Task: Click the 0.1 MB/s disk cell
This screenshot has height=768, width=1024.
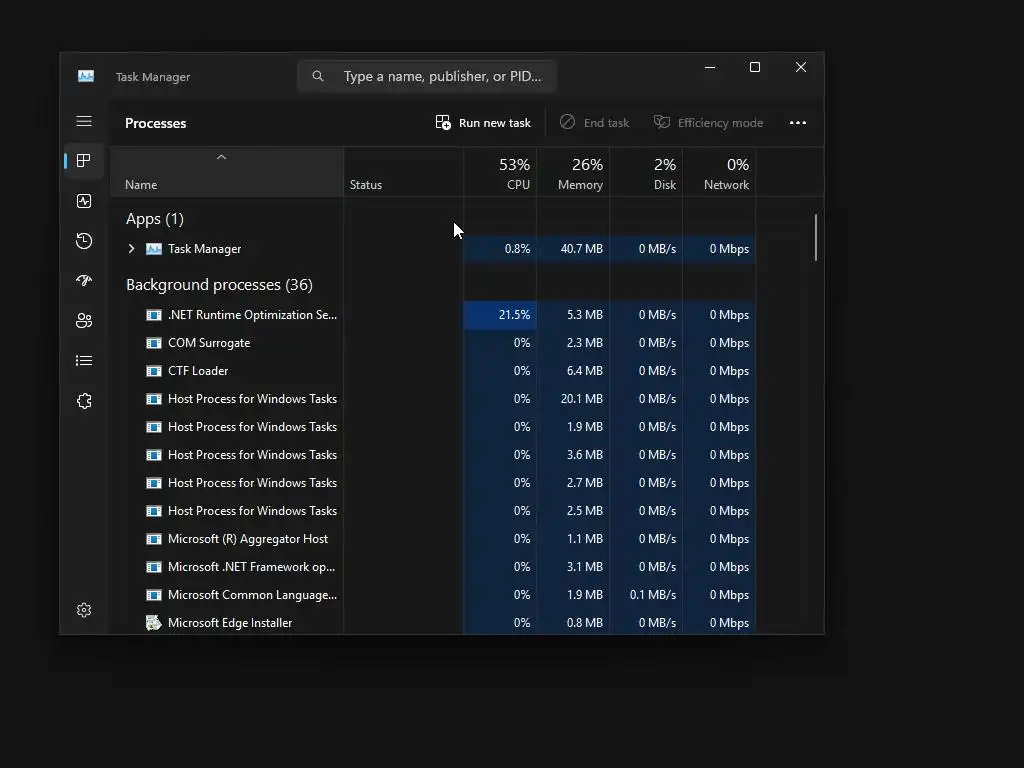Action: pyautogui.click(x=646, y=595)
